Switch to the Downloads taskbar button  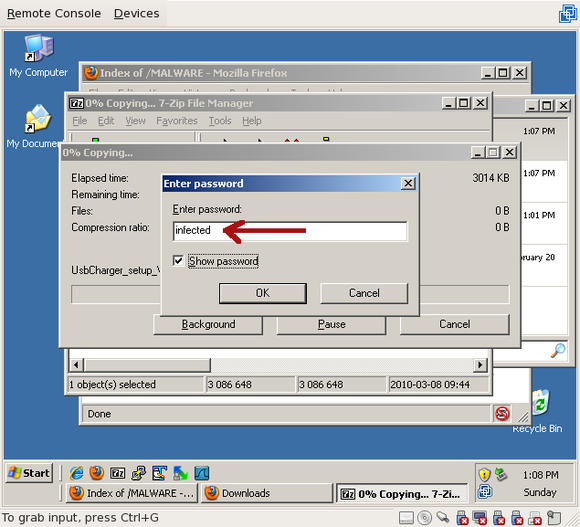266,493
